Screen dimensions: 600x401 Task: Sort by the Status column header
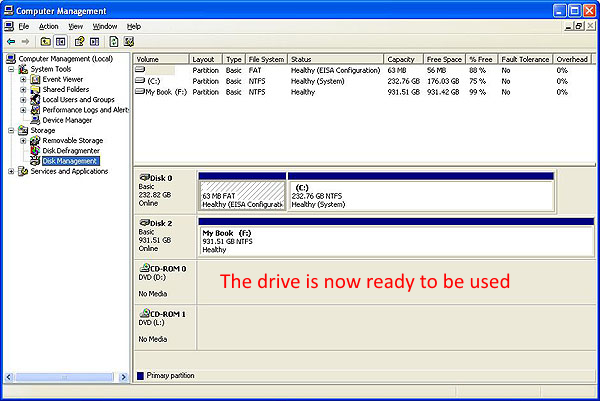tap(336, 59)
